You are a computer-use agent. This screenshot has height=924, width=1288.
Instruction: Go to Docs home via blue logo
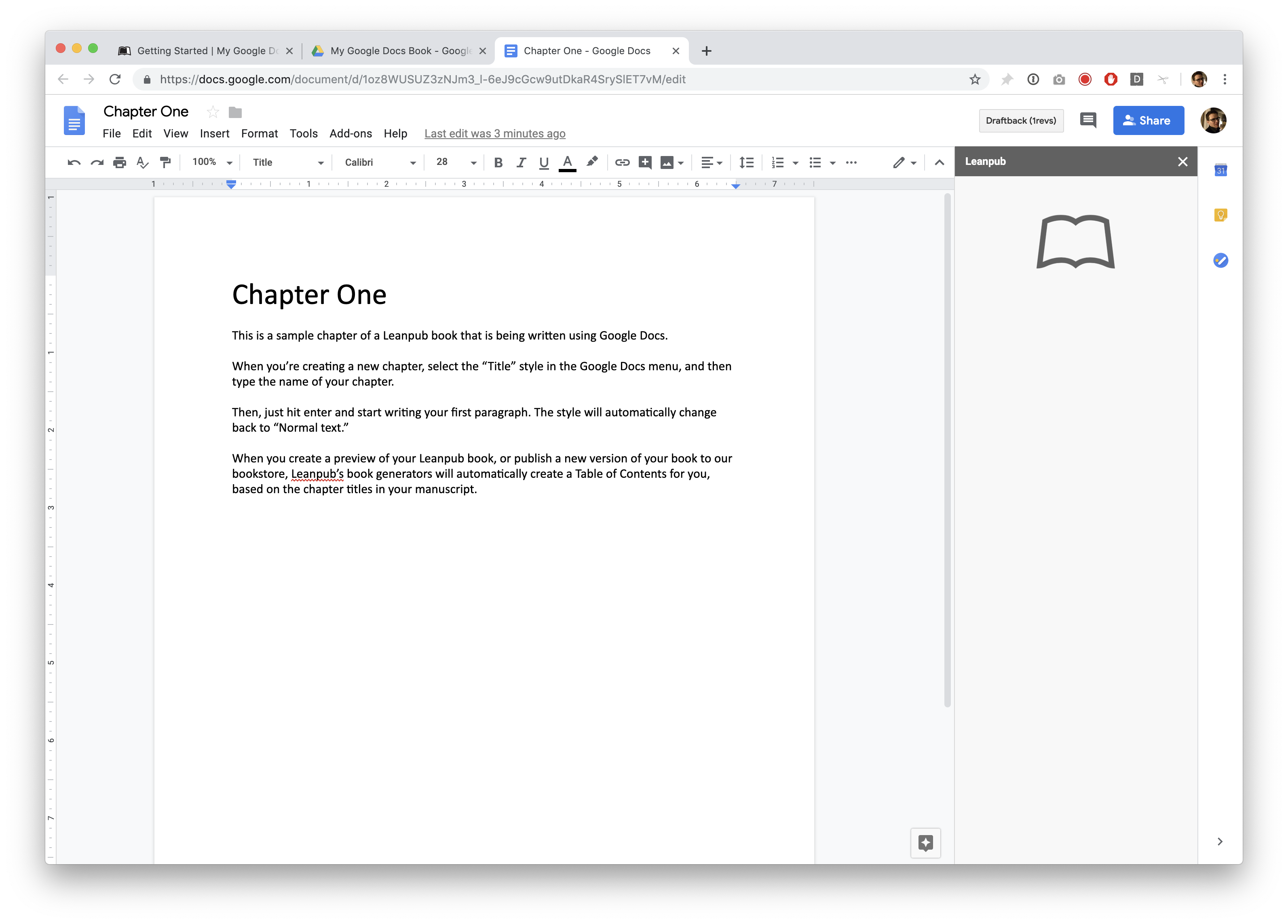74,120
